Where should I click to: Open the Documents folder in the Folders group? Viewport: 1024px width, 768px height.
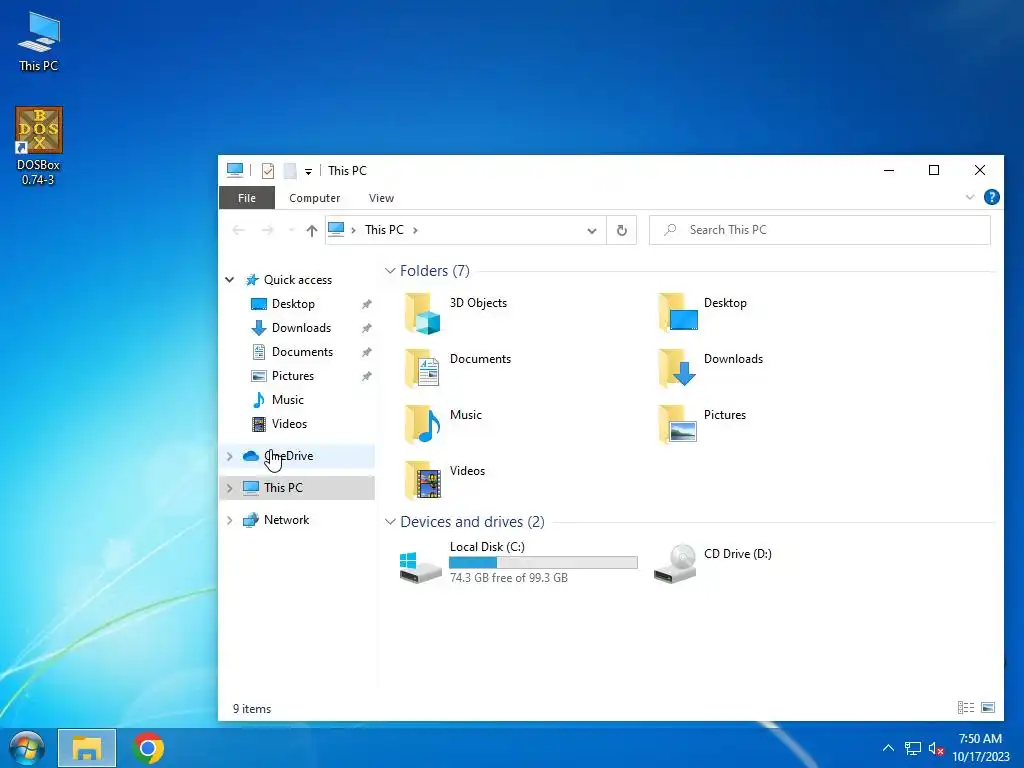(423, 369)
